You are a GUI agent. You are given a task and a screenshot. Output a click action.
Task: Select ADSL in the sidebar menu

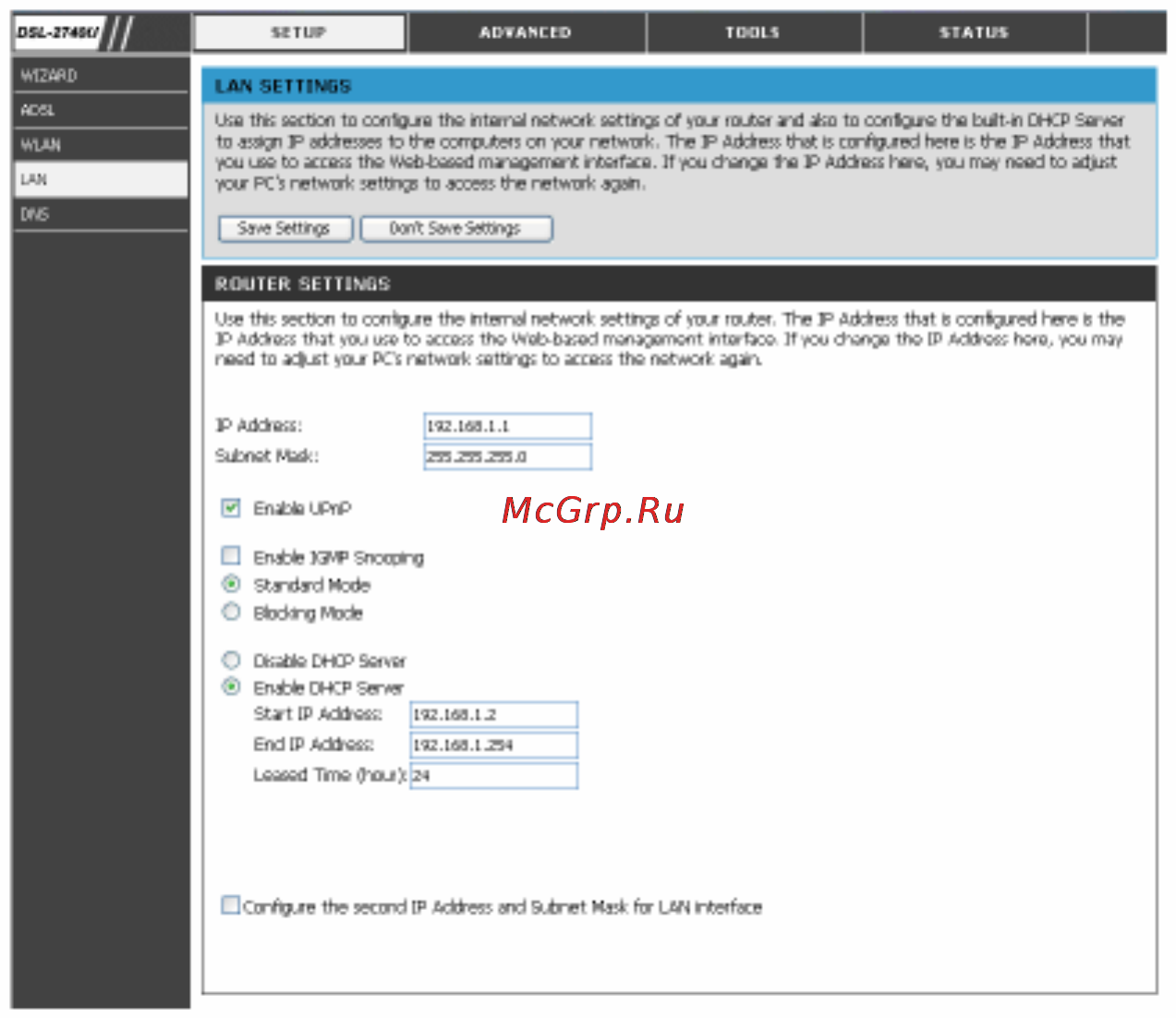pos(101,110)
